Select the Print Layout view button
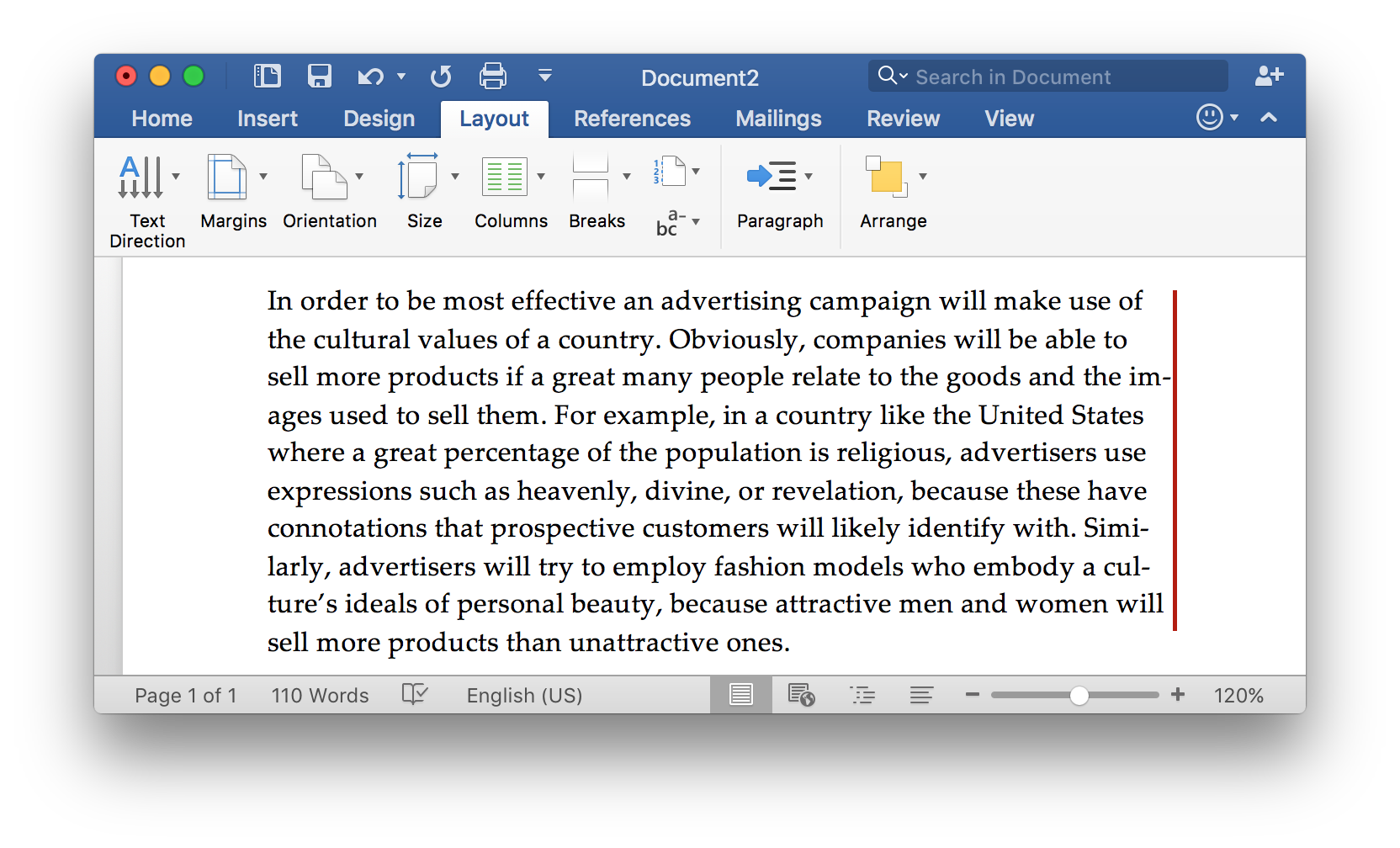This screenshot has height=848, width=1400. (741, 695)
